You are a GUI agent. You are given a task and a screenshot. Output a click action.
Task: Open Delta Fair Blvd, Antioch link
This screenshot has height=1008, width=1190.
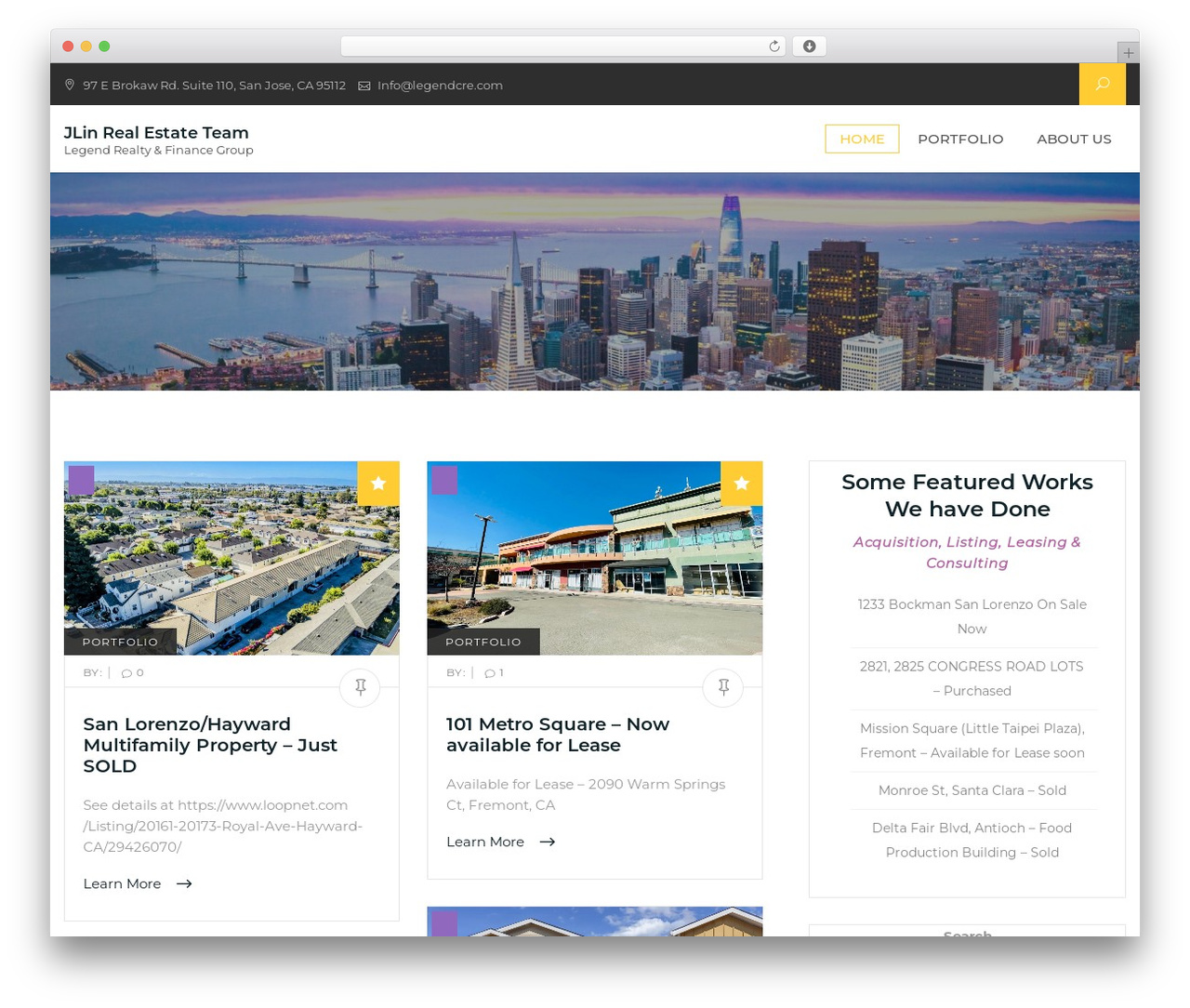click(x=972, y=840)
